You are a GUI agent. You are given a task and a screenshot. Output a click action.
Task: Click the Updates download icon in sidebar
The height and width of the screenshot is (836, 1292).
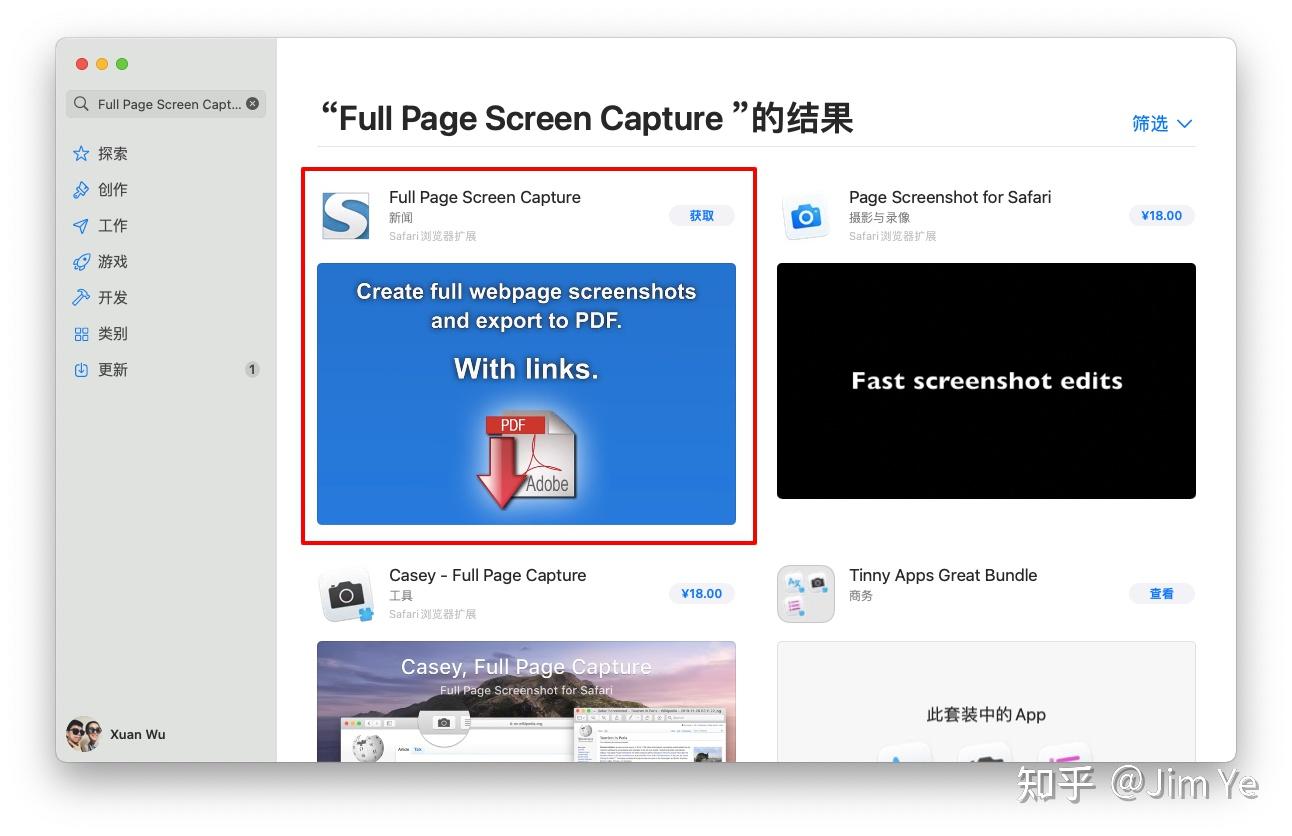81,370
